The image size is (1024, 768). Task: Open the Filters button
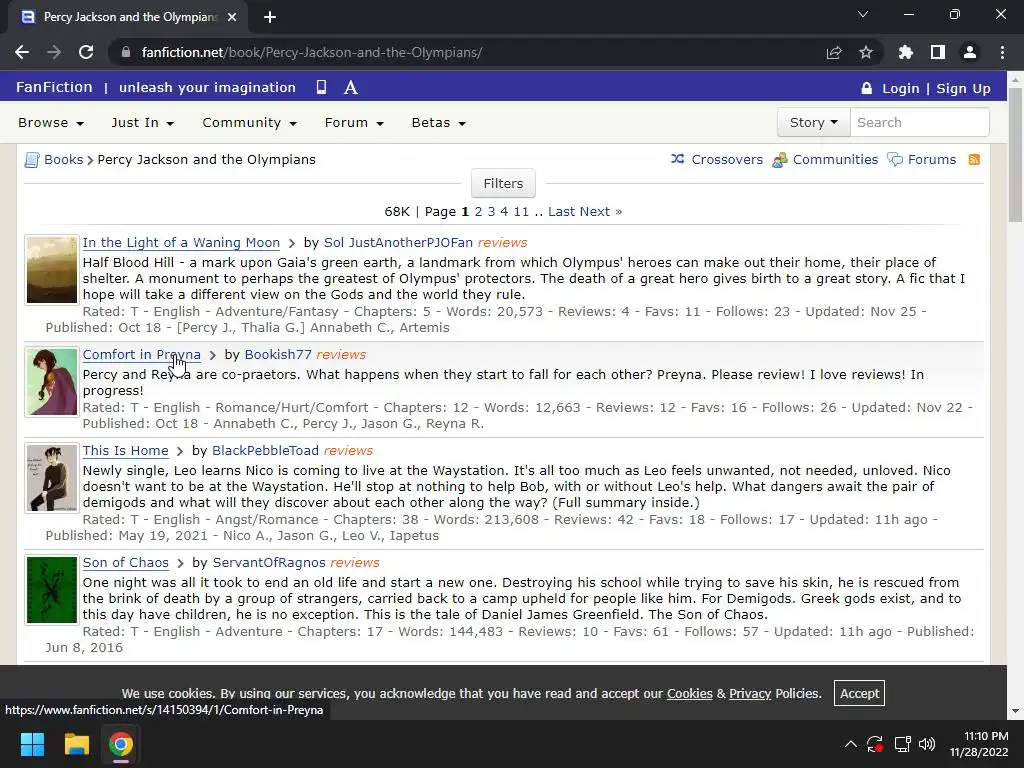click(503, 184)
